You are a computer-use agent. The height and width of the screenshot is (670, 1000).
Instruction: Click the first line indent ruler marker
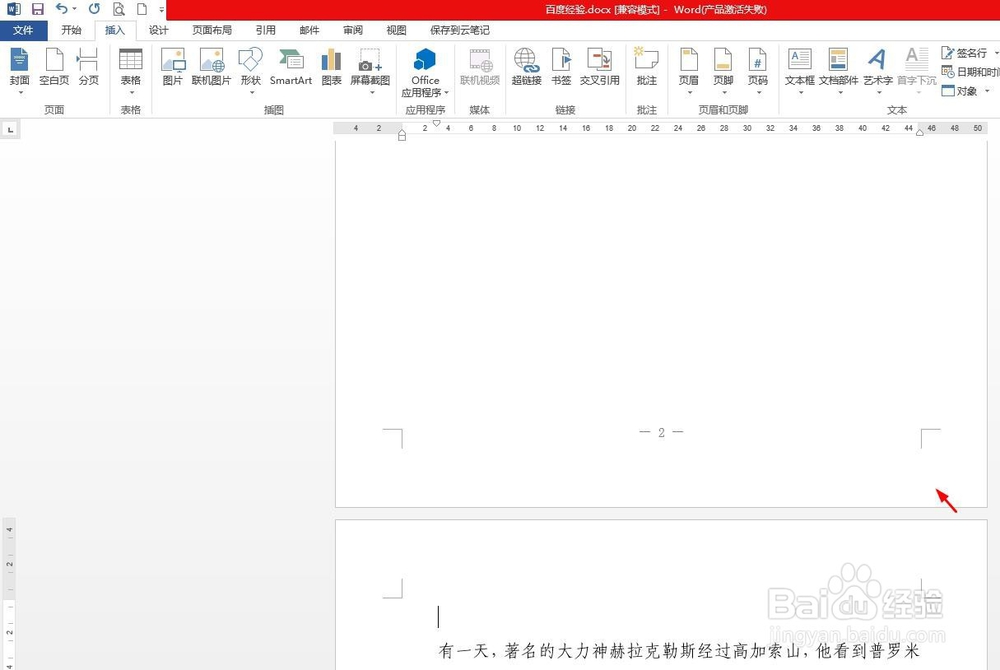tap(436, 123)
